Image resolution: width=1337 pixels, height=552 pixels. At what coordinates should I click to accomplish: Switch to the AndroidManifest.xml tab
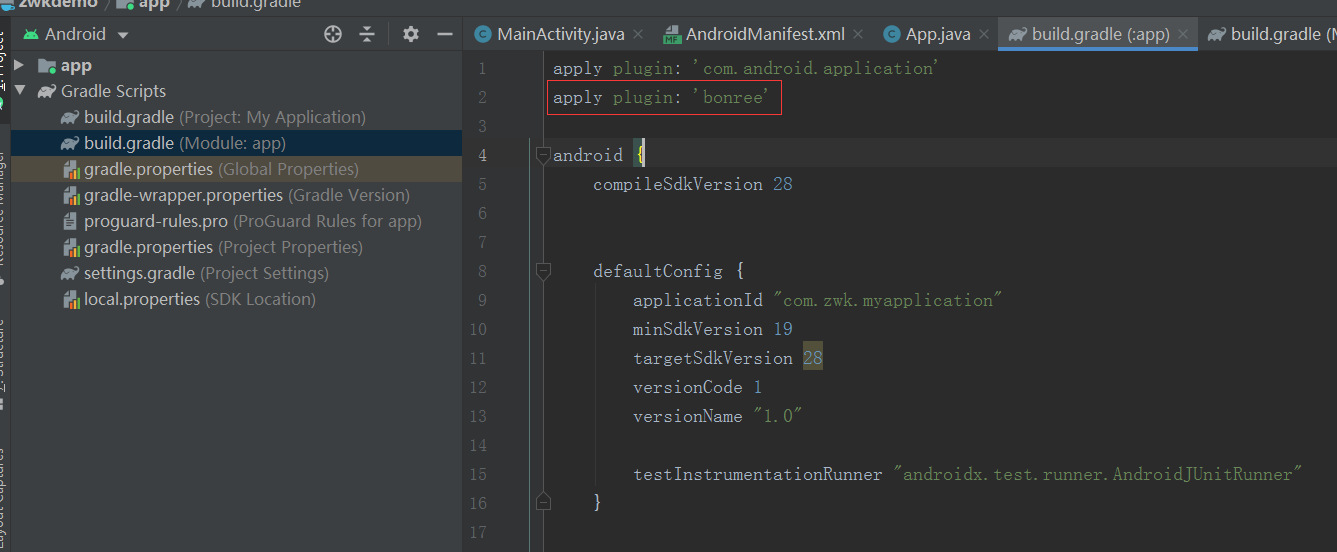pos(765,35)
